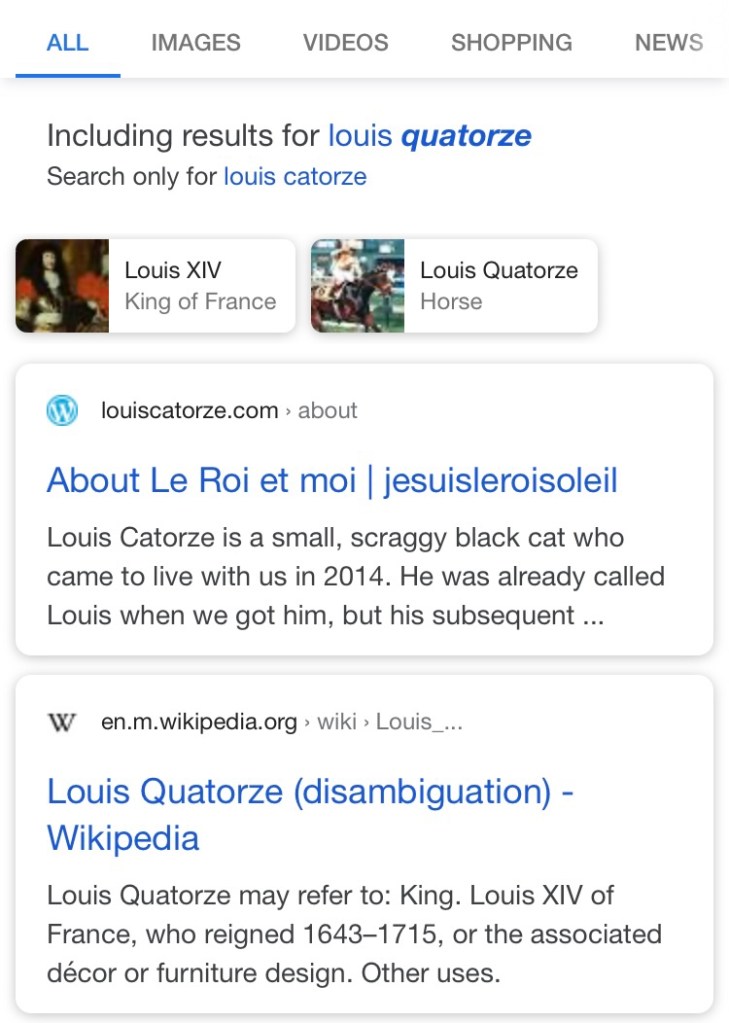
Task: Open the Louis XIV portrait thumbnail
Action: pyautogui.click(x=62, y=286)
